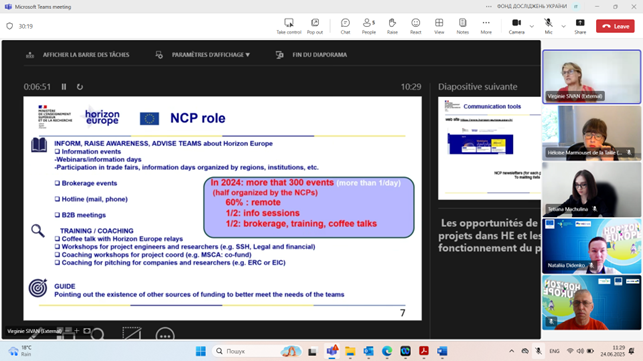Pop out the shared content
643x361 pixels.
click(x=315, y=26)
